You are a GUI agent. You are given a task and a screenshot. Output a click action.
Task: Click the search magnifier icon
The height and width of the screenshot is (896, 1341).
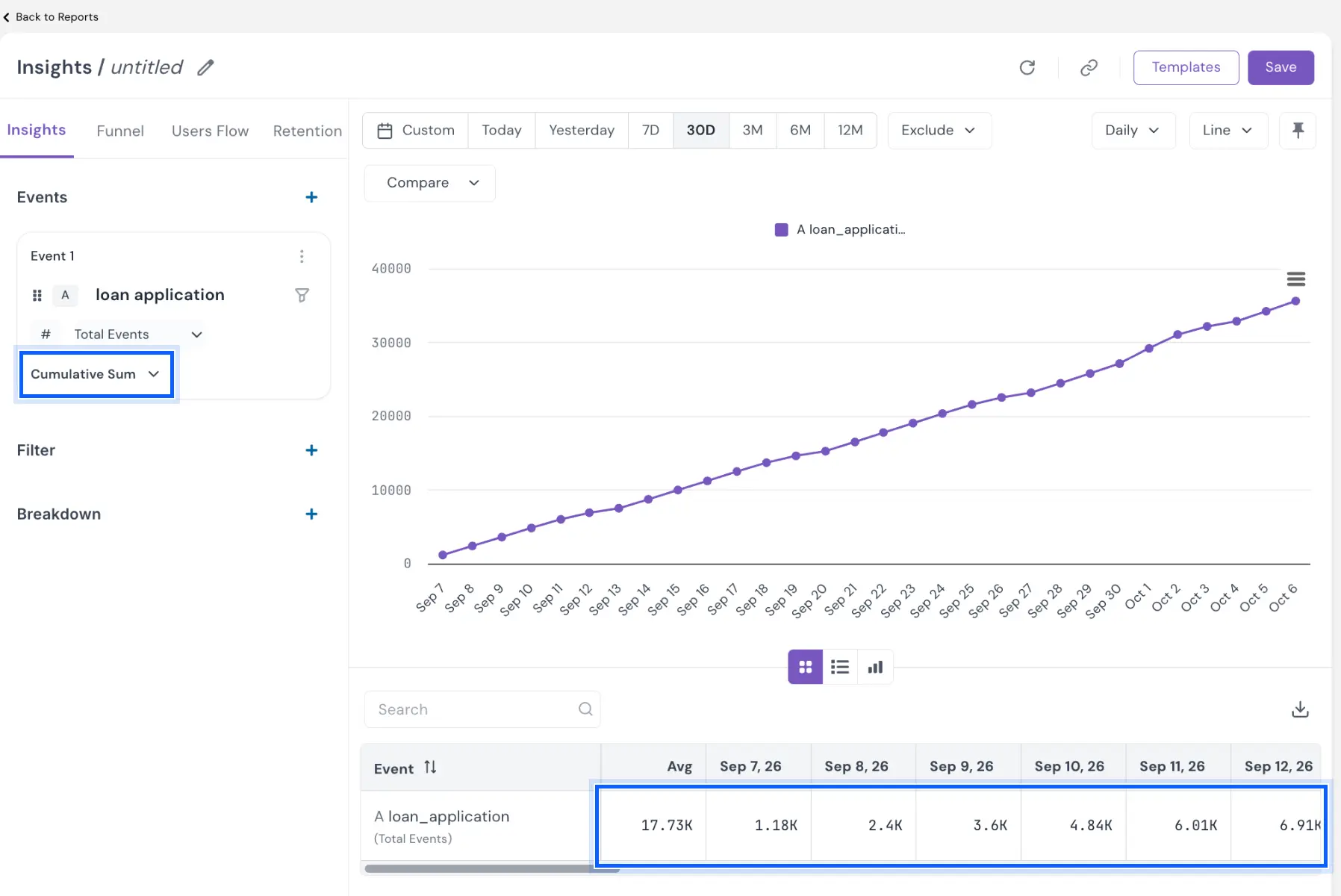(x=585, y=709)
